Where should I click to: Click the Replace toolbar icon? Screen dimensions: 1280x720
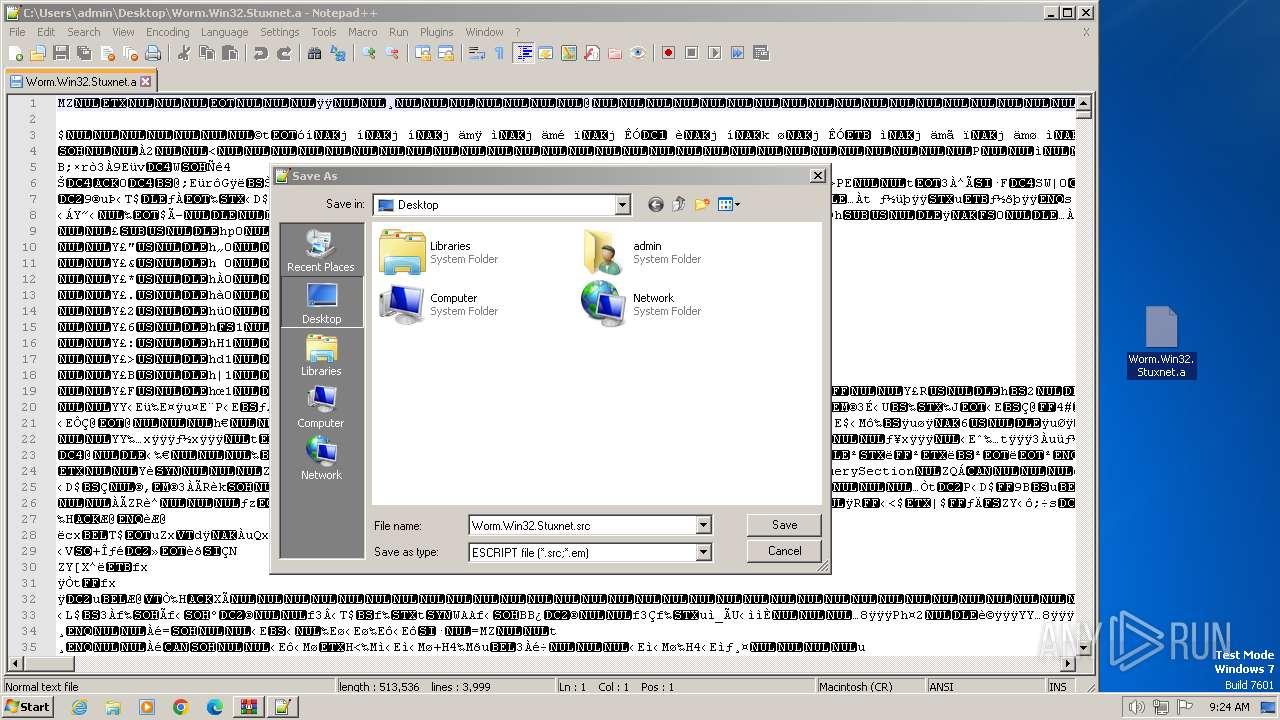click(338, 53)
